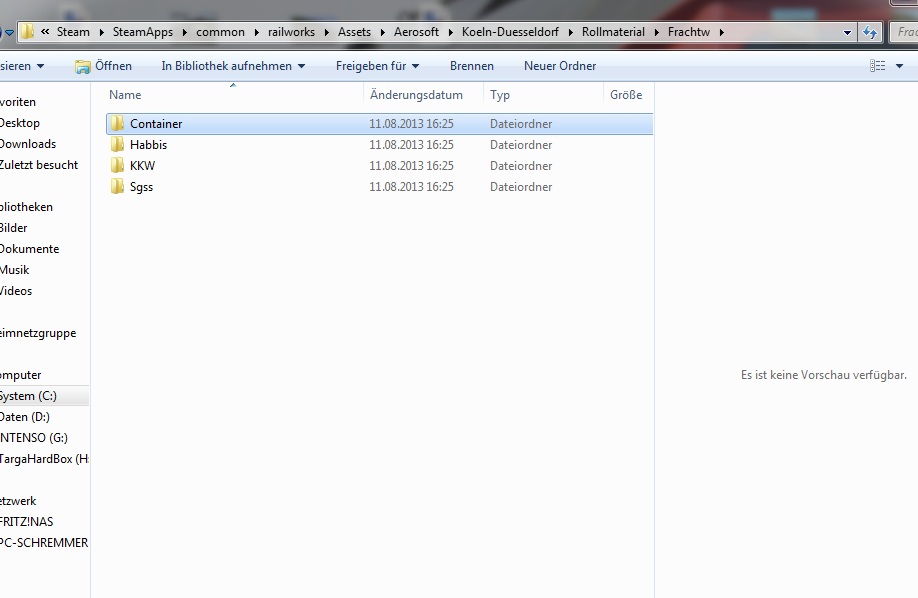
Task: Open the Musik library
Action: coord(15,270)
